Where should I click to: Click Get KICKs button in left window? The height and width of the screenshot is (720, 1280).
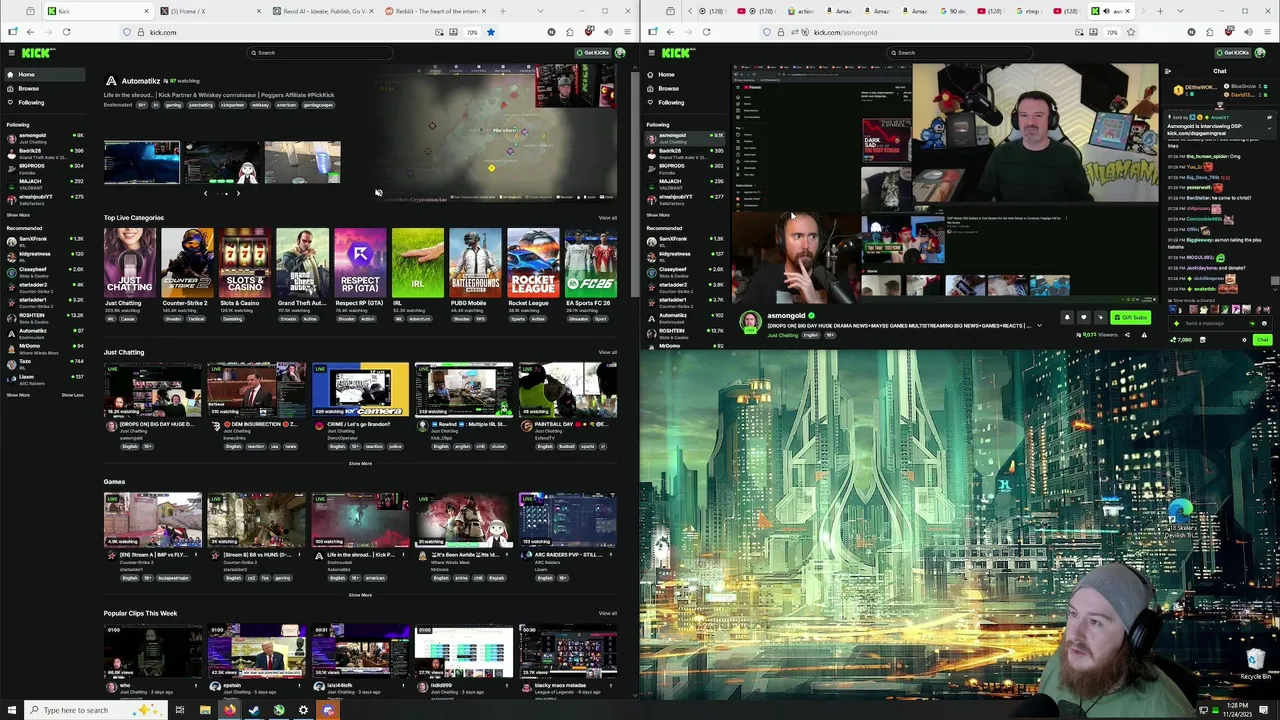pos(592,53)
